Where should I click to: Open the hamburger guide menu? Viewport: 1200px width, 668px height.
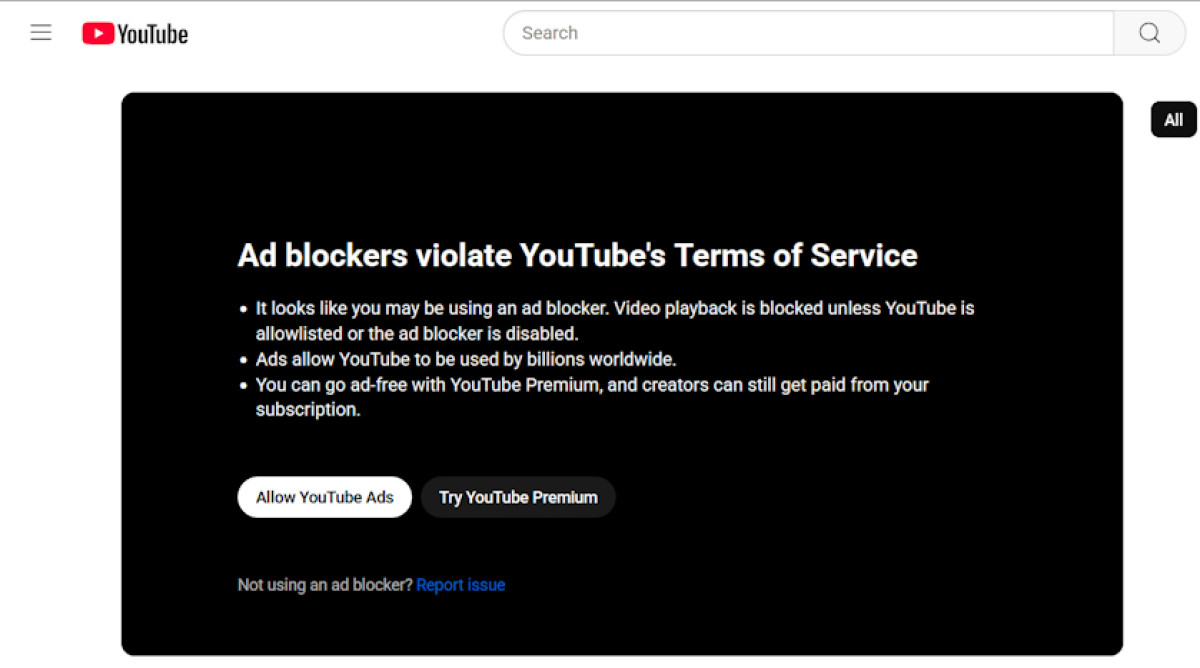tap(41, 33)
